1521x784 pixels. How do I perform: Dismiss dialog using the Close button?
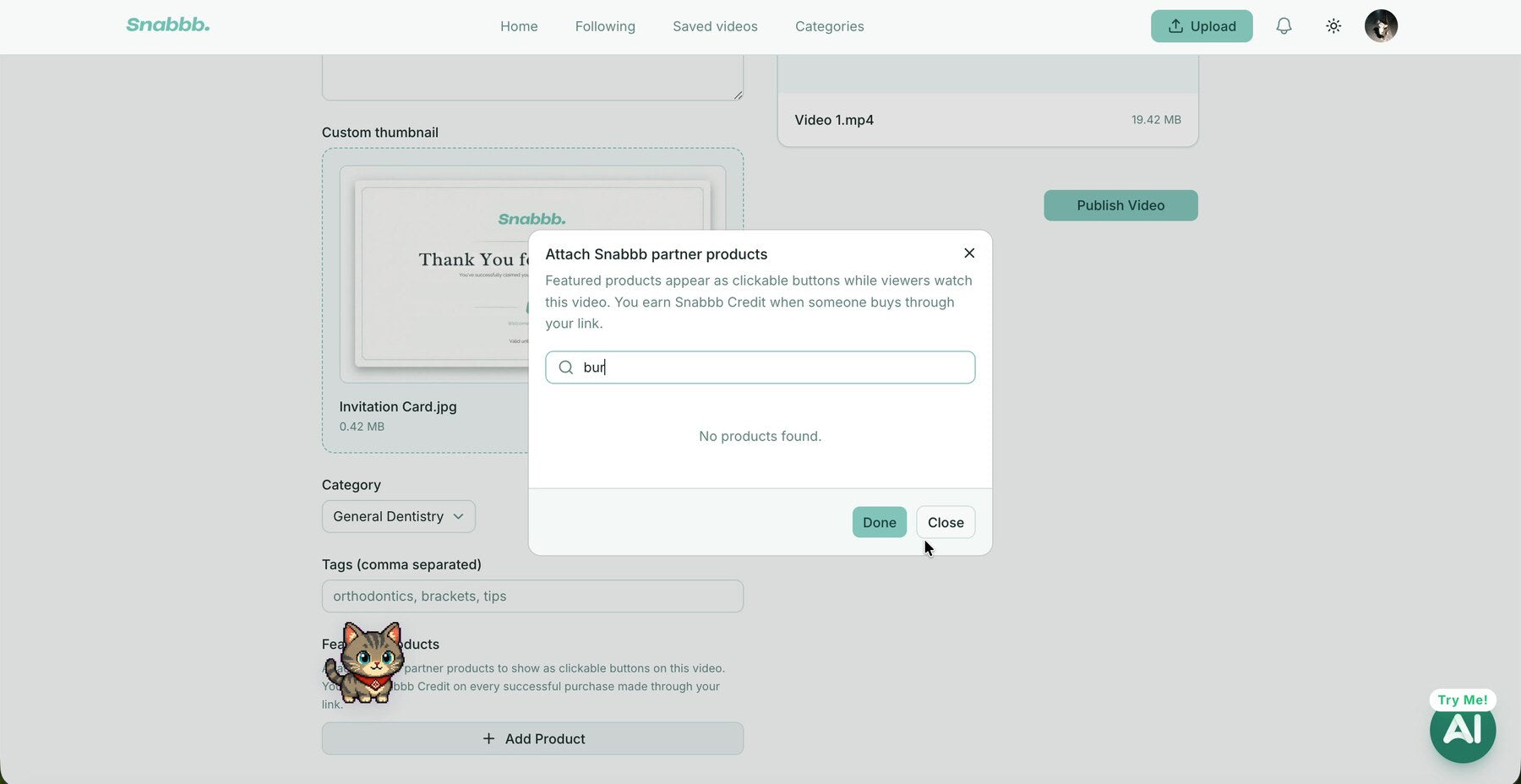point(946,522)
